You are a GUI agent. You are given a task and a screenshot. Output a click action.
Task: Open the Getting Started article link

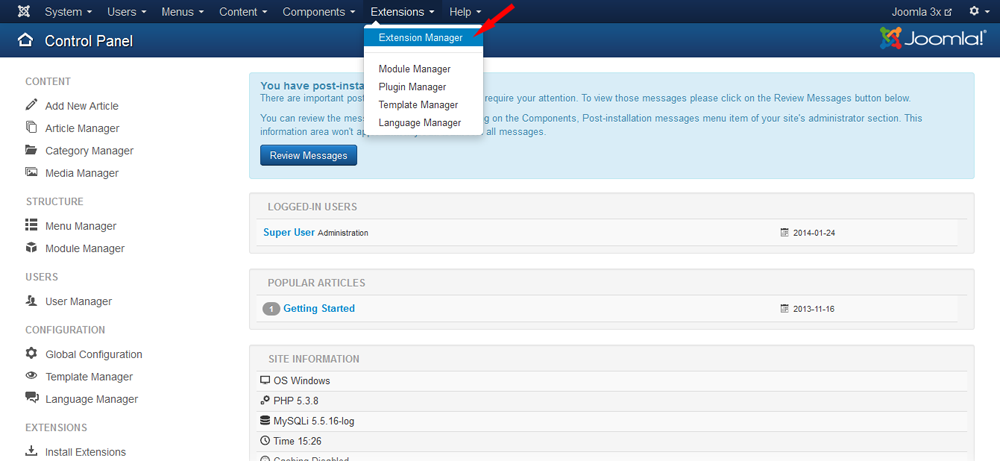point(319,309)
